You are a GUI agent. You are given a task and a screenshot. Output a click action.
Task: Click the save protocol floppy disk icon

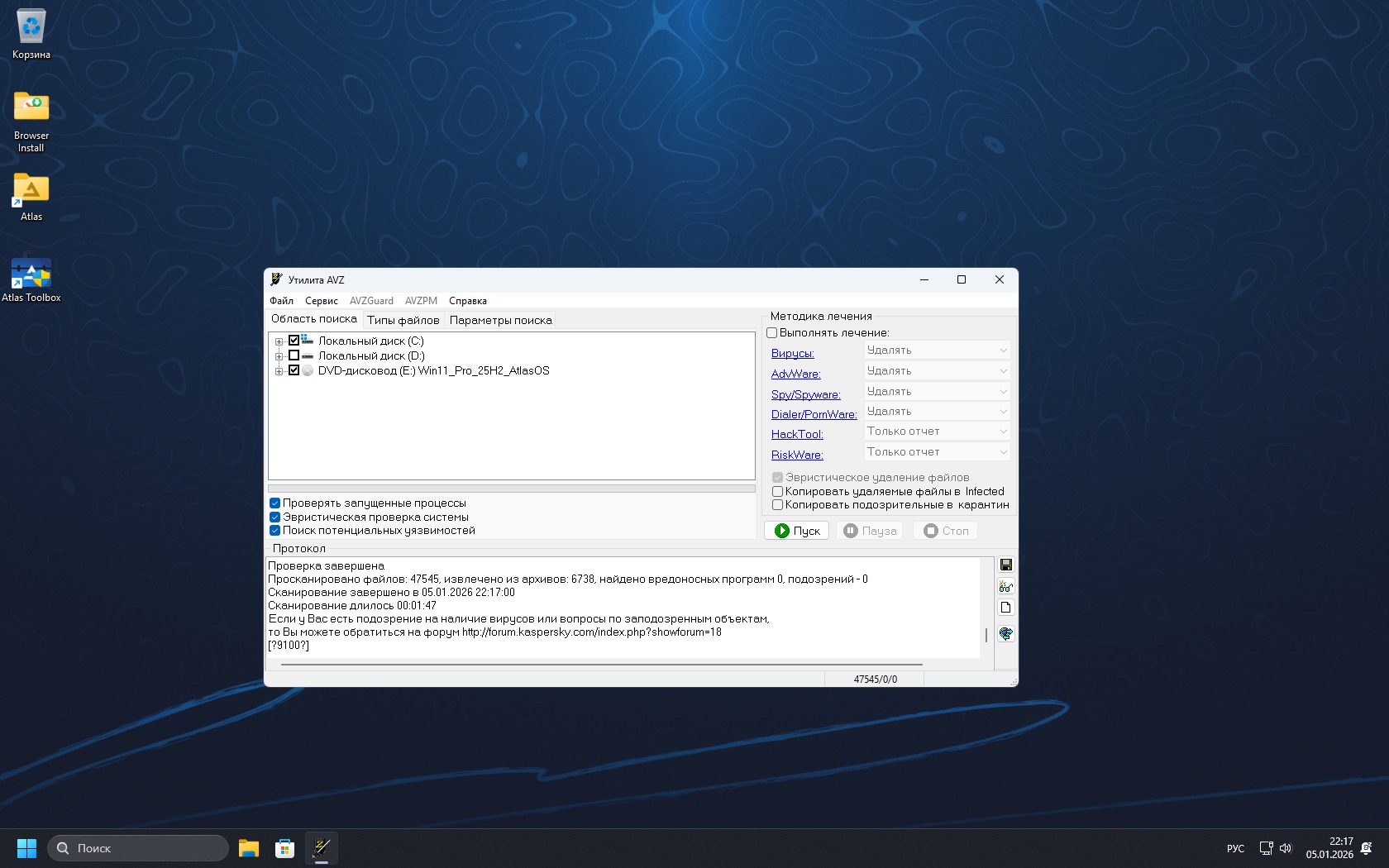1005,565
